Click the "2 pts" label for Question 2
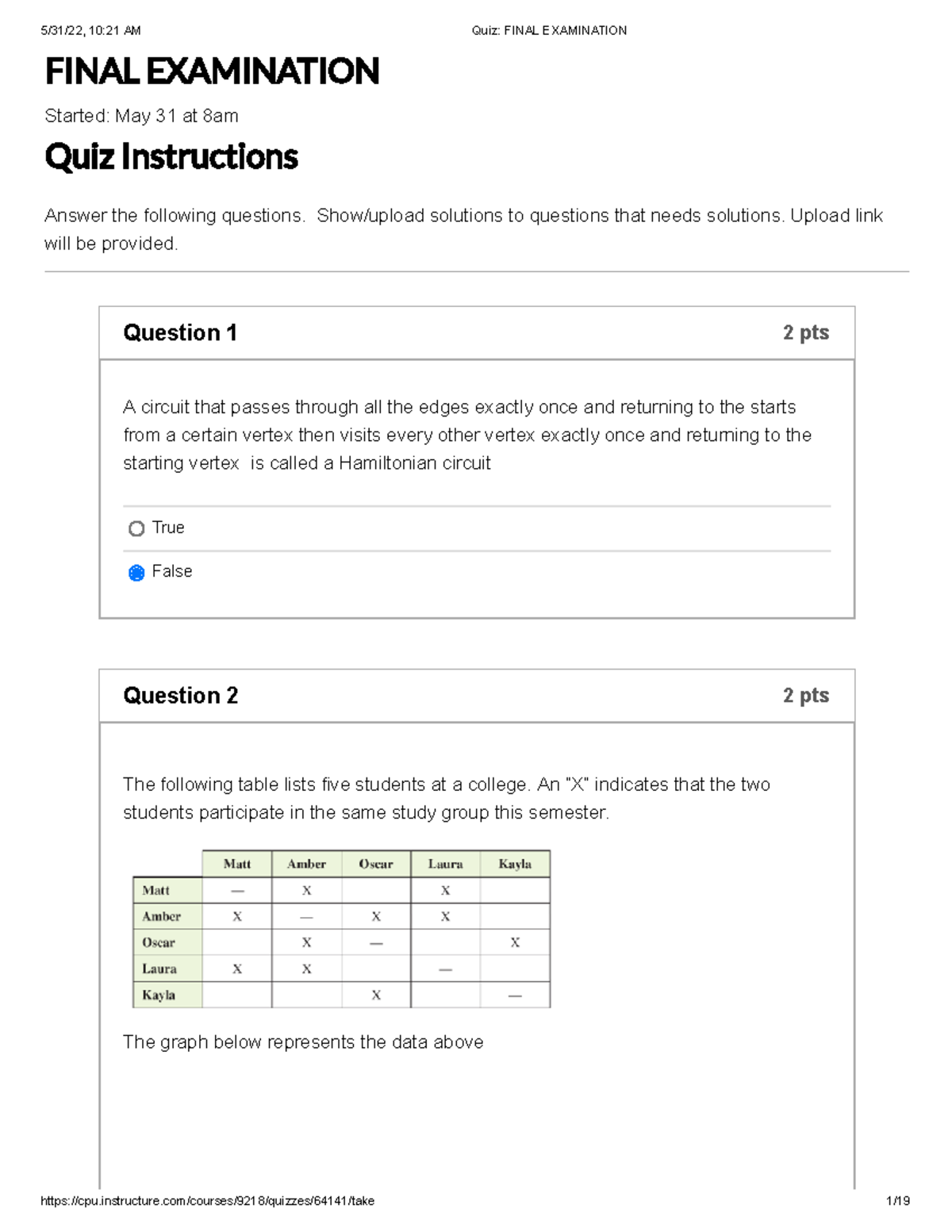Screen dimensions: 952x1232 (804, 695)
